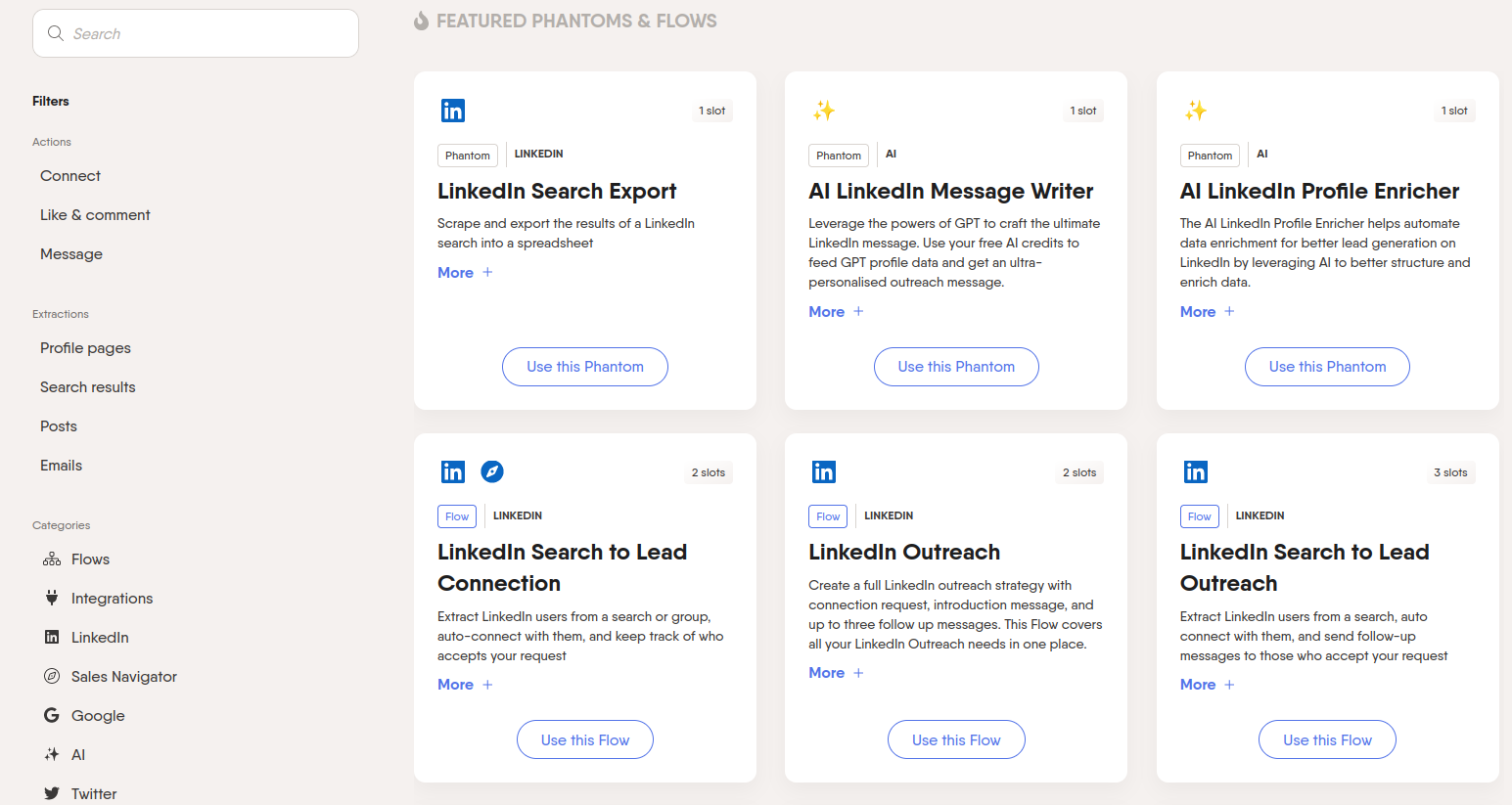
Task: Click the sparkle icon on AI LinkedIn Profile Enricher card
Action: 1195,111
